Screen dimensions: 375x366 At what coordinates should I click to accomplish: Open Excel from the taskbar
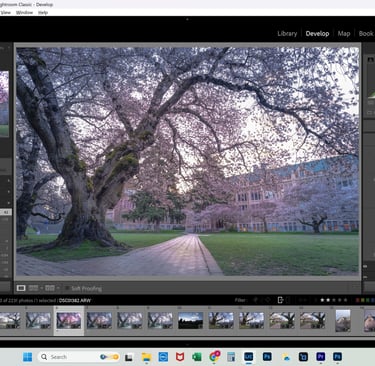pyautogui.click(x=197, y=357)
